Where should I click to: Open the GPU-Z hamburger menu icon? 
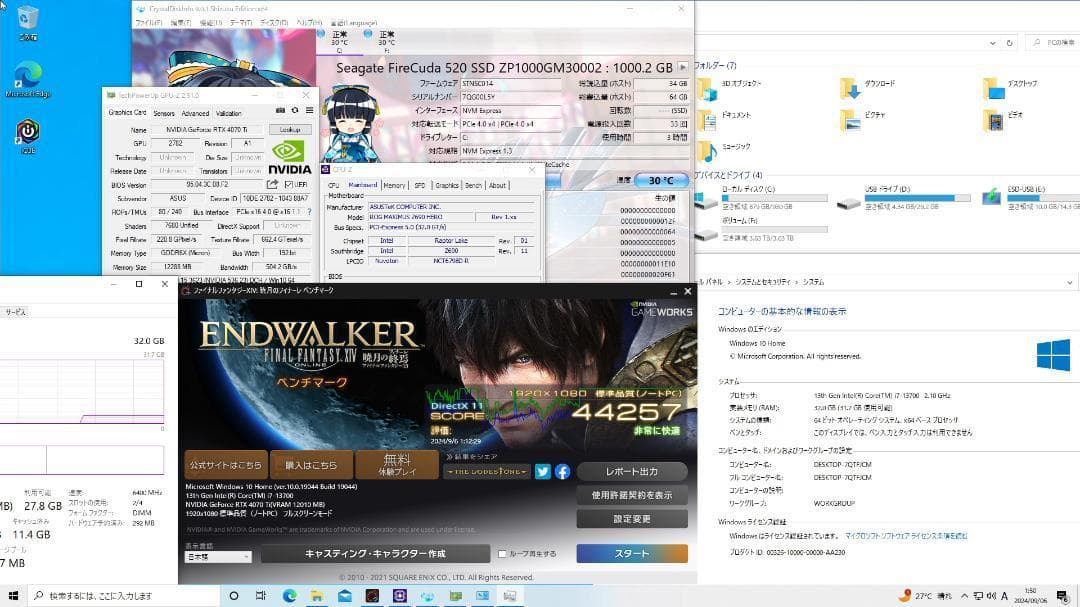(310, 110)
